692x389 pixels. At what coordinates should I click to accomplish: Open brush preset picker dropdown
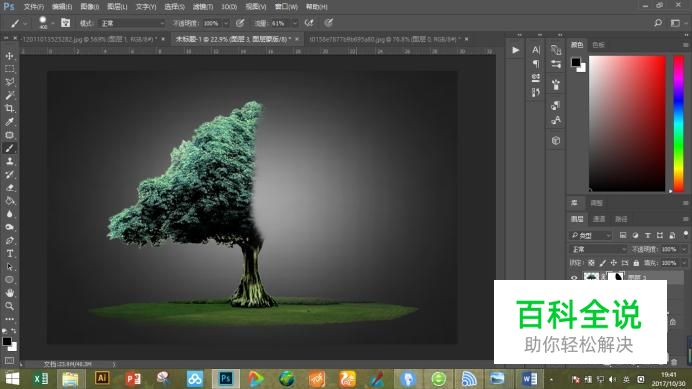coord(53,23)
